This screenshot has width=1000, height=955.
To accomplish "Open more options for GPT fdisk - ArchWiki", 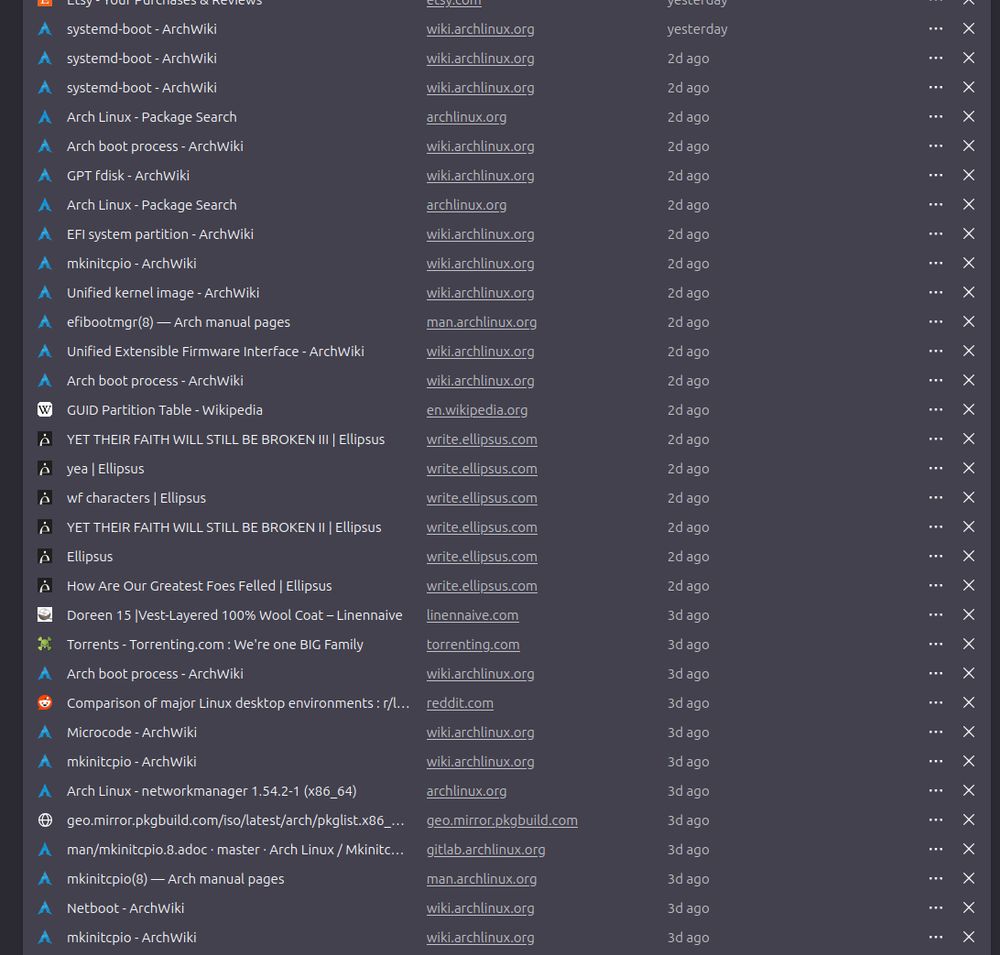I will pos(936,175).
